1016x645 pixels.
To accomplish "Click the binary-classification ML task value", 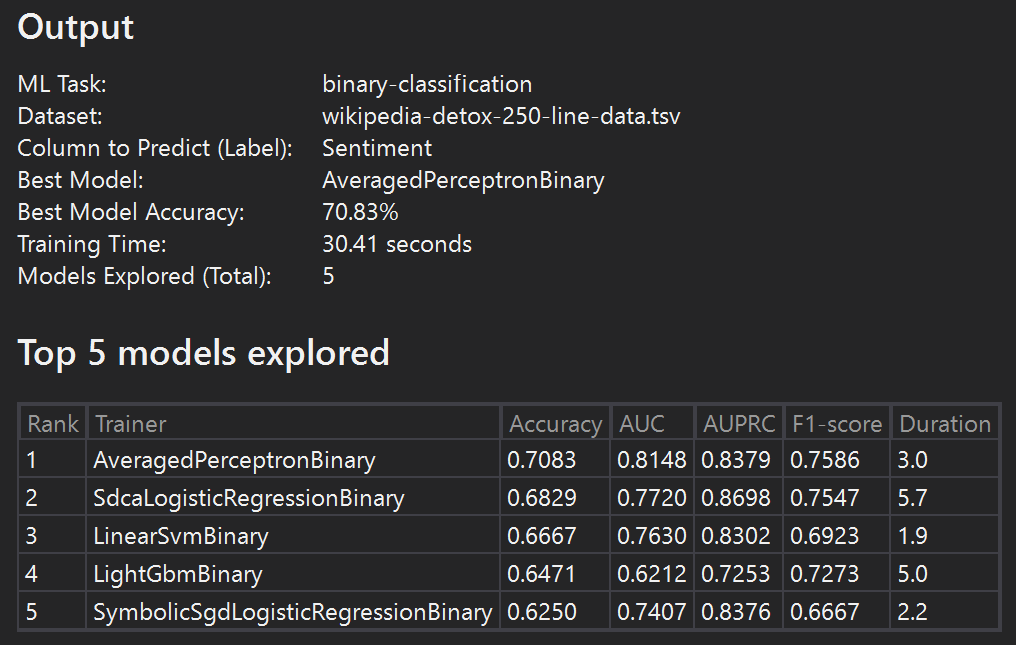I will click(x=427, y=84).
